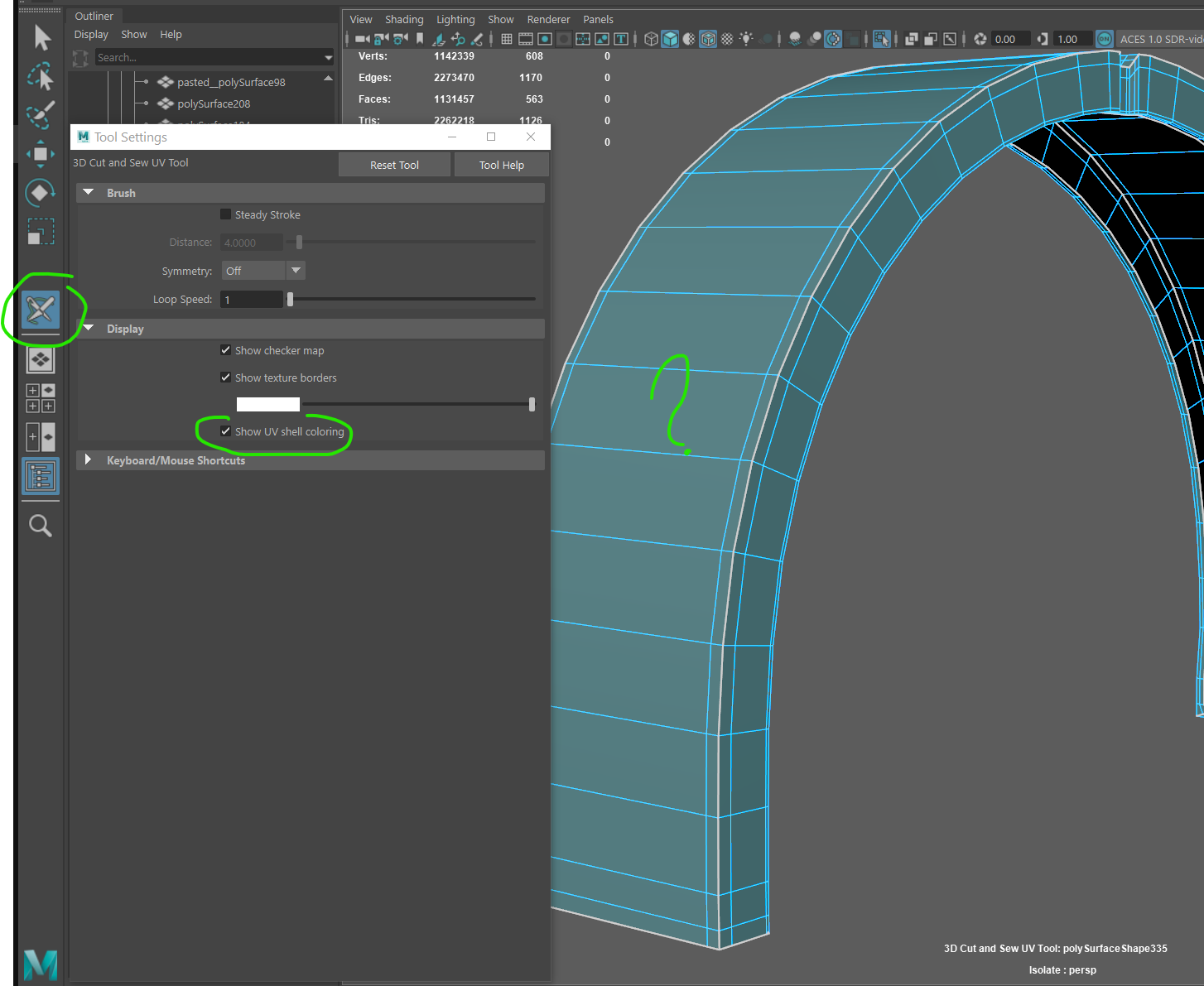Open the Renderer panel menu
The image size is (1204, 986).
click(x=548, y=19)
